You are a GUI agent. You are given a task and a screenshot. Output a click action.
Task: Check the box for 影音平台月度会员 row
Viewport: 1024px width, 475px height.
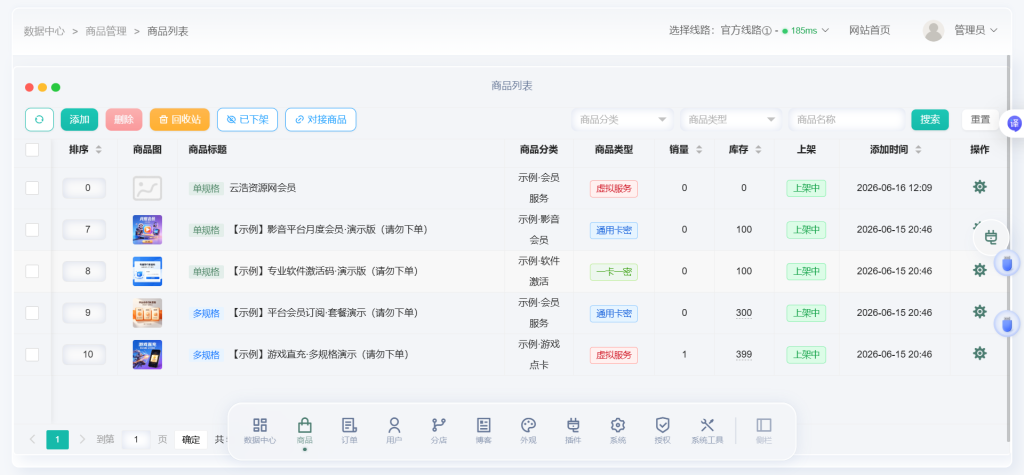[32, 229]
